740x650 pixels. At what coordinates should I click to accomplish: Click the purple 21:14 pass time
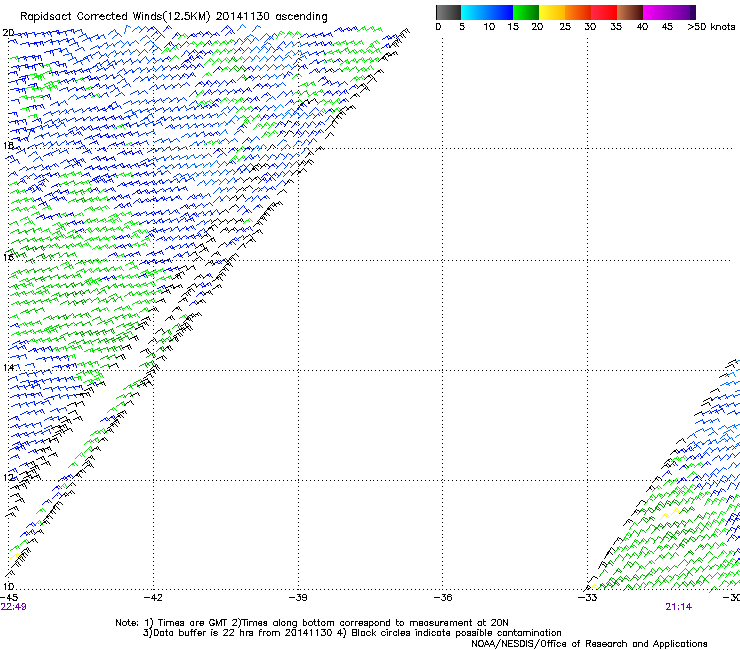point(679,607)
